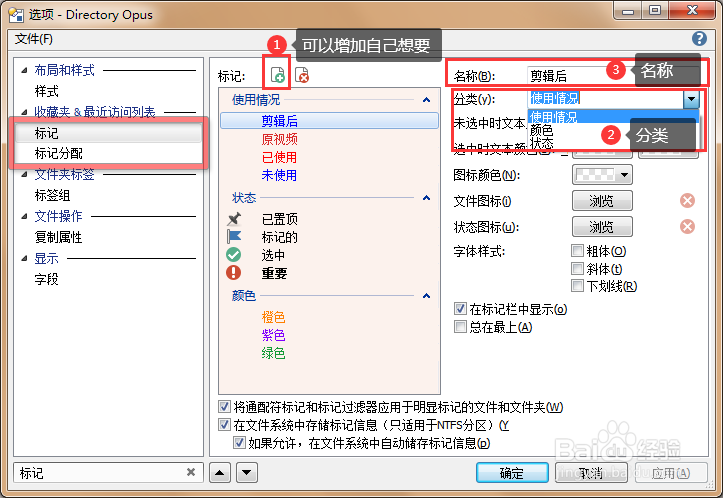Open the help question mark icon

point(699,39)
